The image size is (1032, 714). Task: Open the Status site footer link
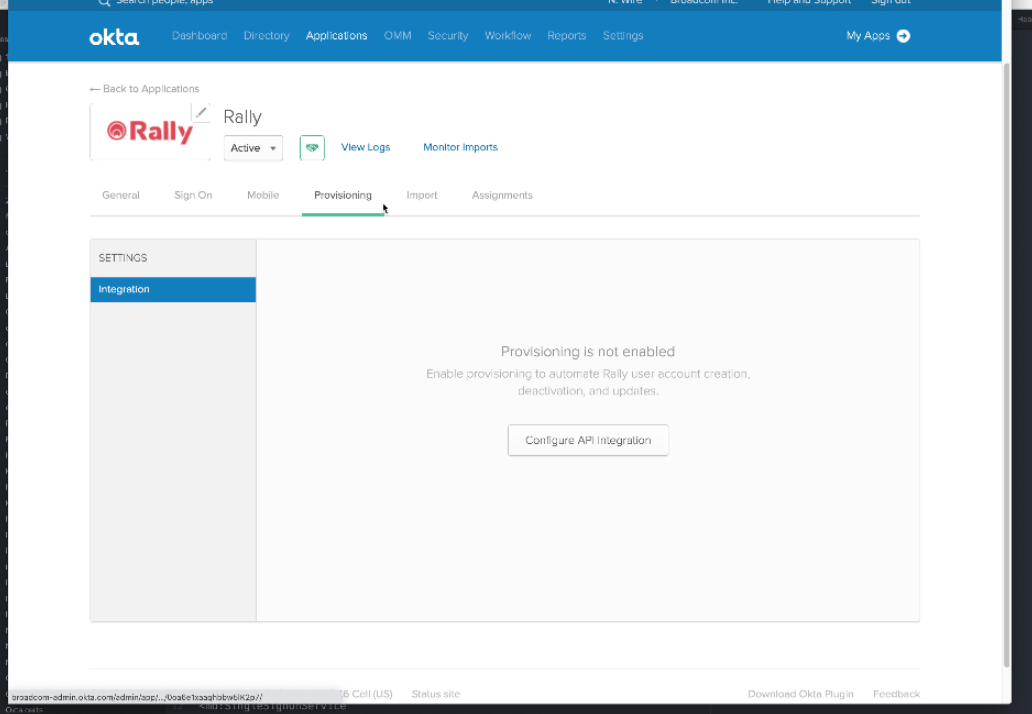(x=436, y=694)
